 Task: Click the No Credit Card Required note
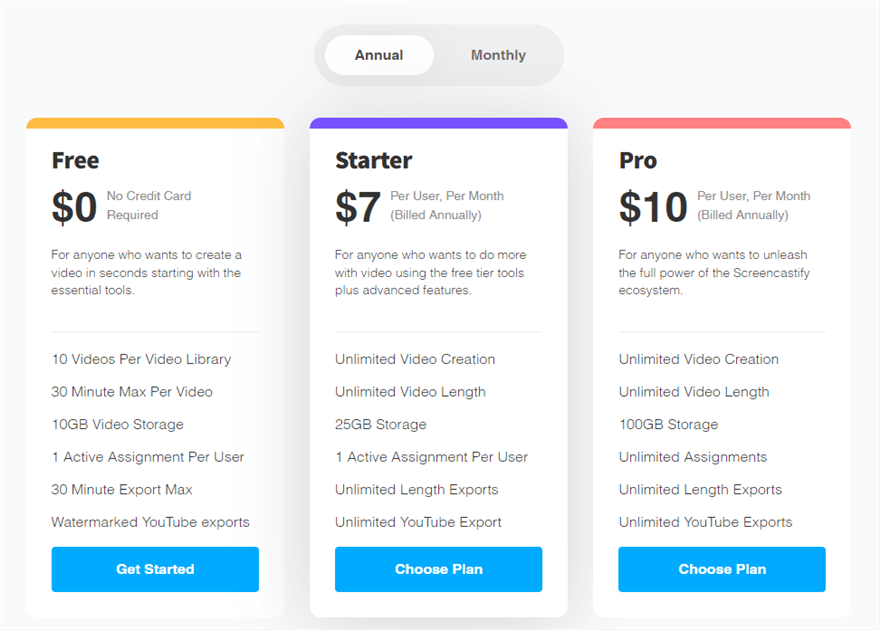[x=149, y=205]
